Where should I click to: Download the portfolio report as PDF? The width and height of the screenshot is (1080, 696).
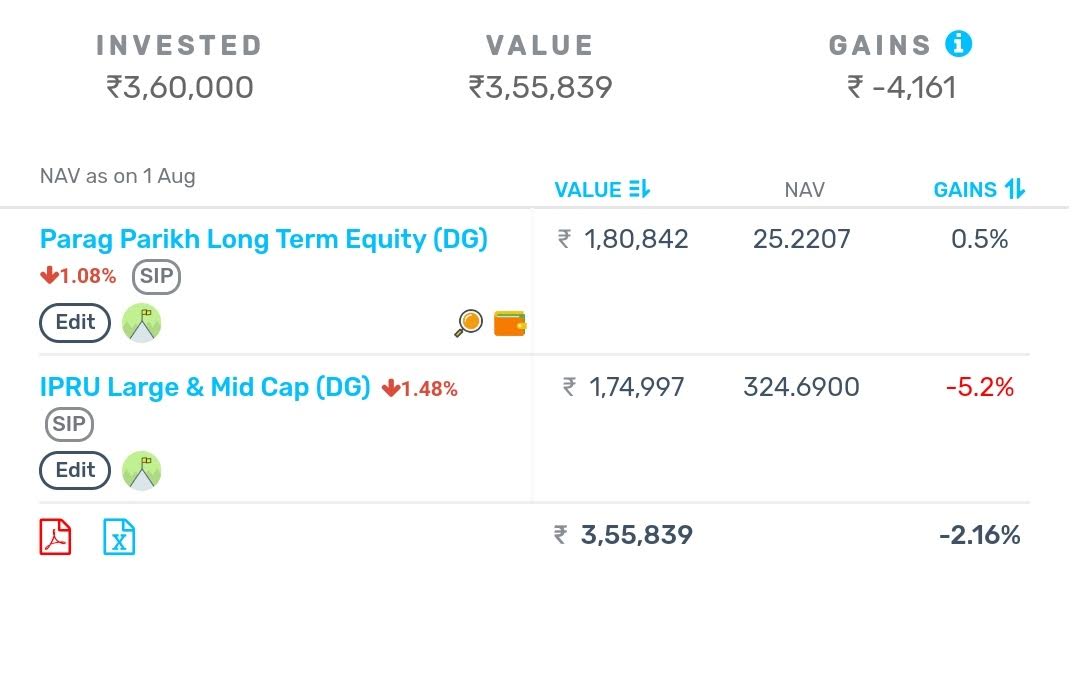(x=55, y=537)
